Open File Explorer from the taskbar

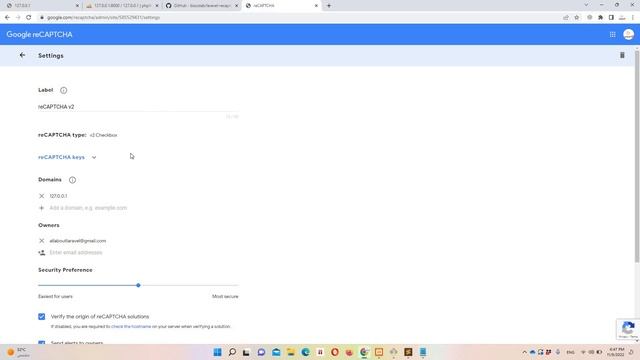pos(291,352)
